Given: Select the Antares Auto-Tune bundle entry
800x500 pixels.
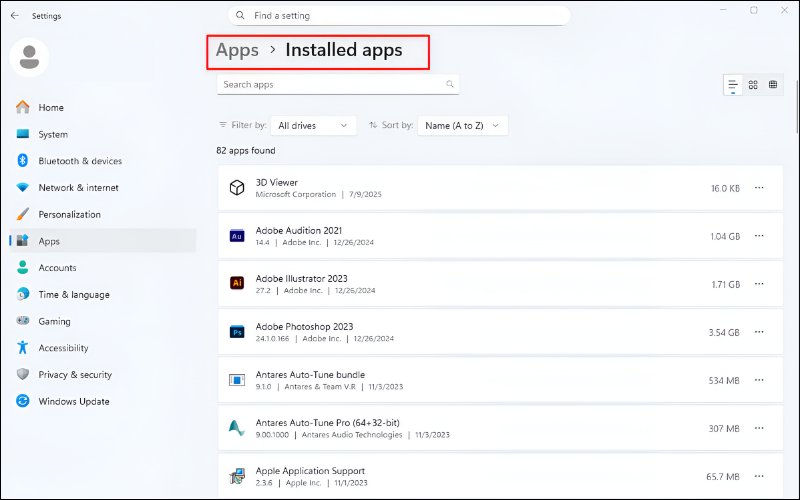Looking at the screenshot, I should [500, 380].
